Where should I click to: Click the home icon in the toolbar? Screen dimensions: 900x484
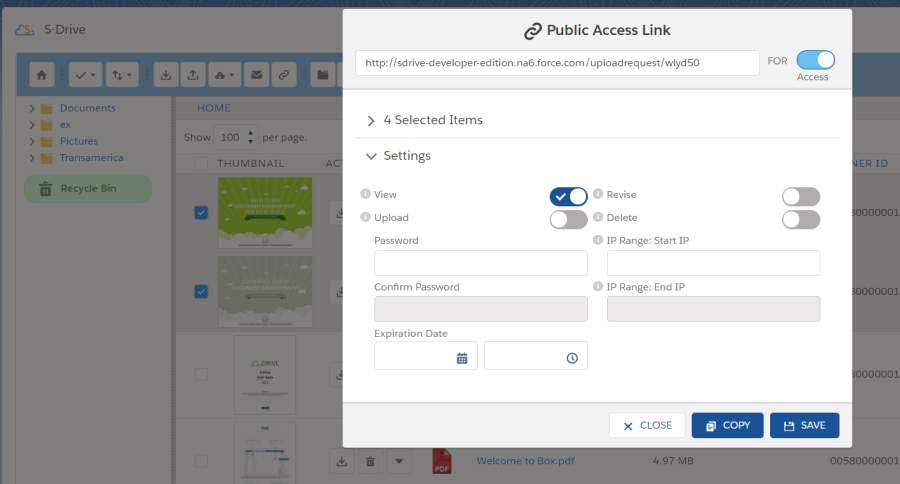pyautogui.click(x=41, y=74)
